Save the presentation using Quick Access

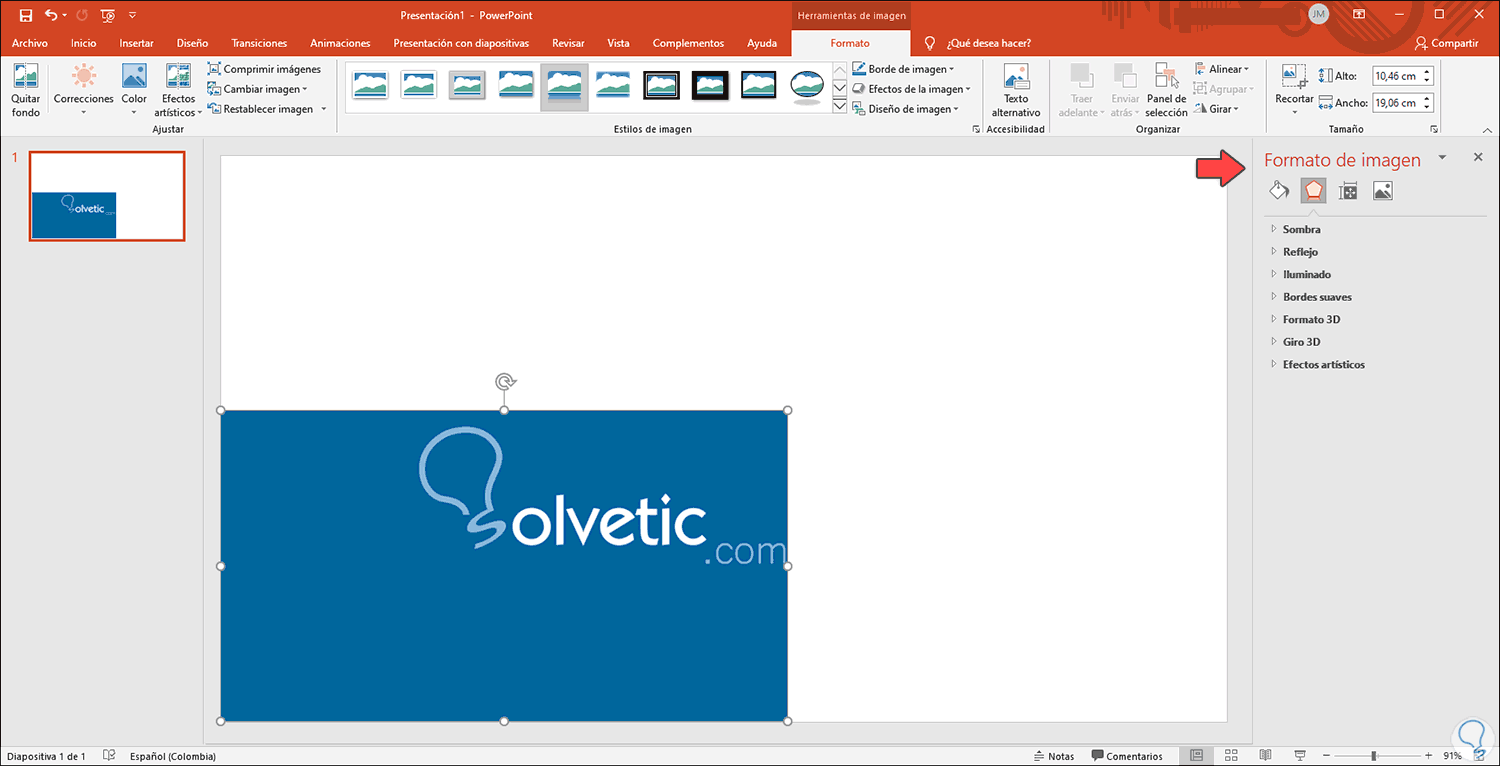(x=26, y=15)
